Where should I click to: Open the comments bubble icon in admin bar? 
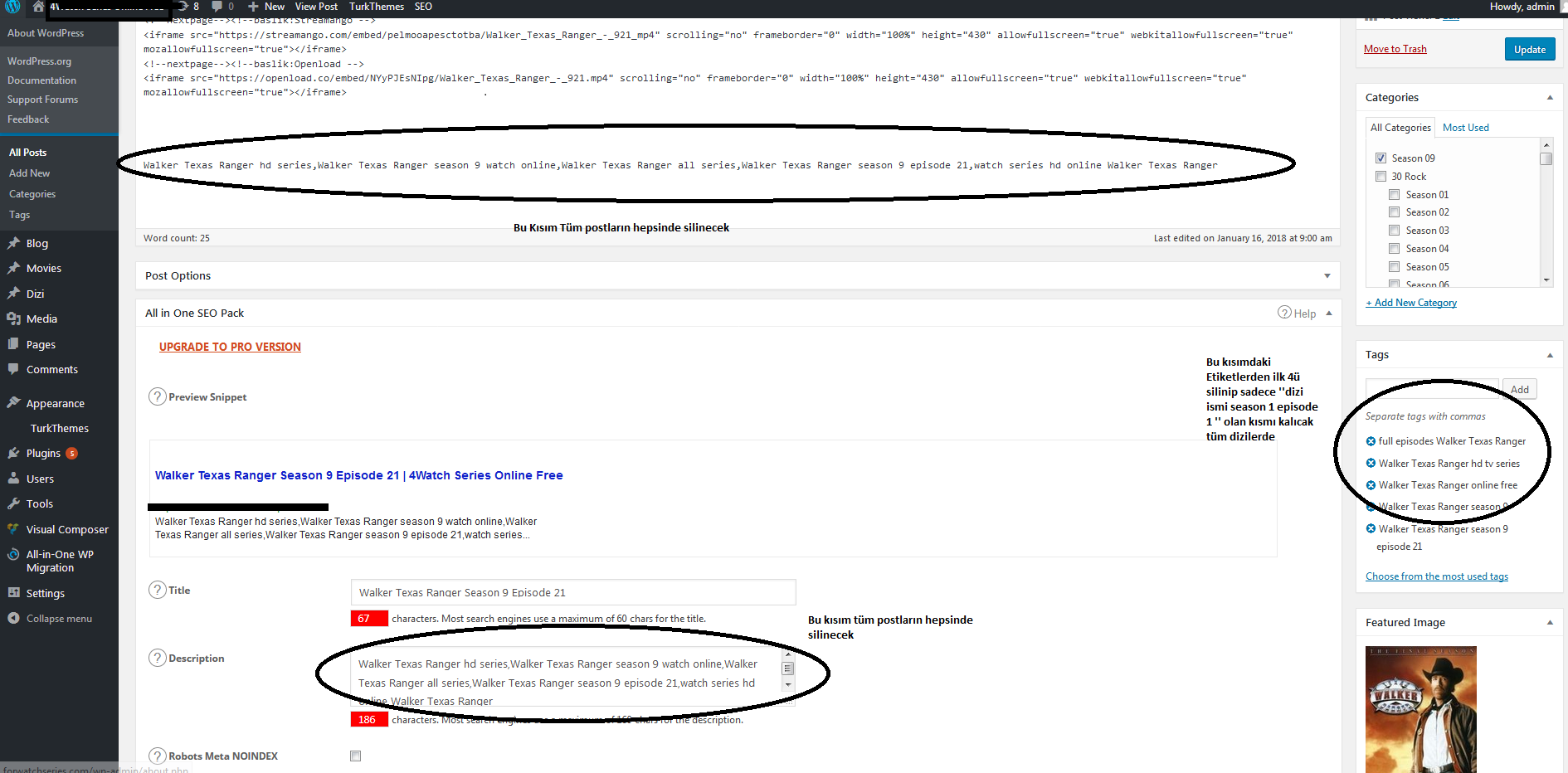pyautogui.click(x=217, y=6)
